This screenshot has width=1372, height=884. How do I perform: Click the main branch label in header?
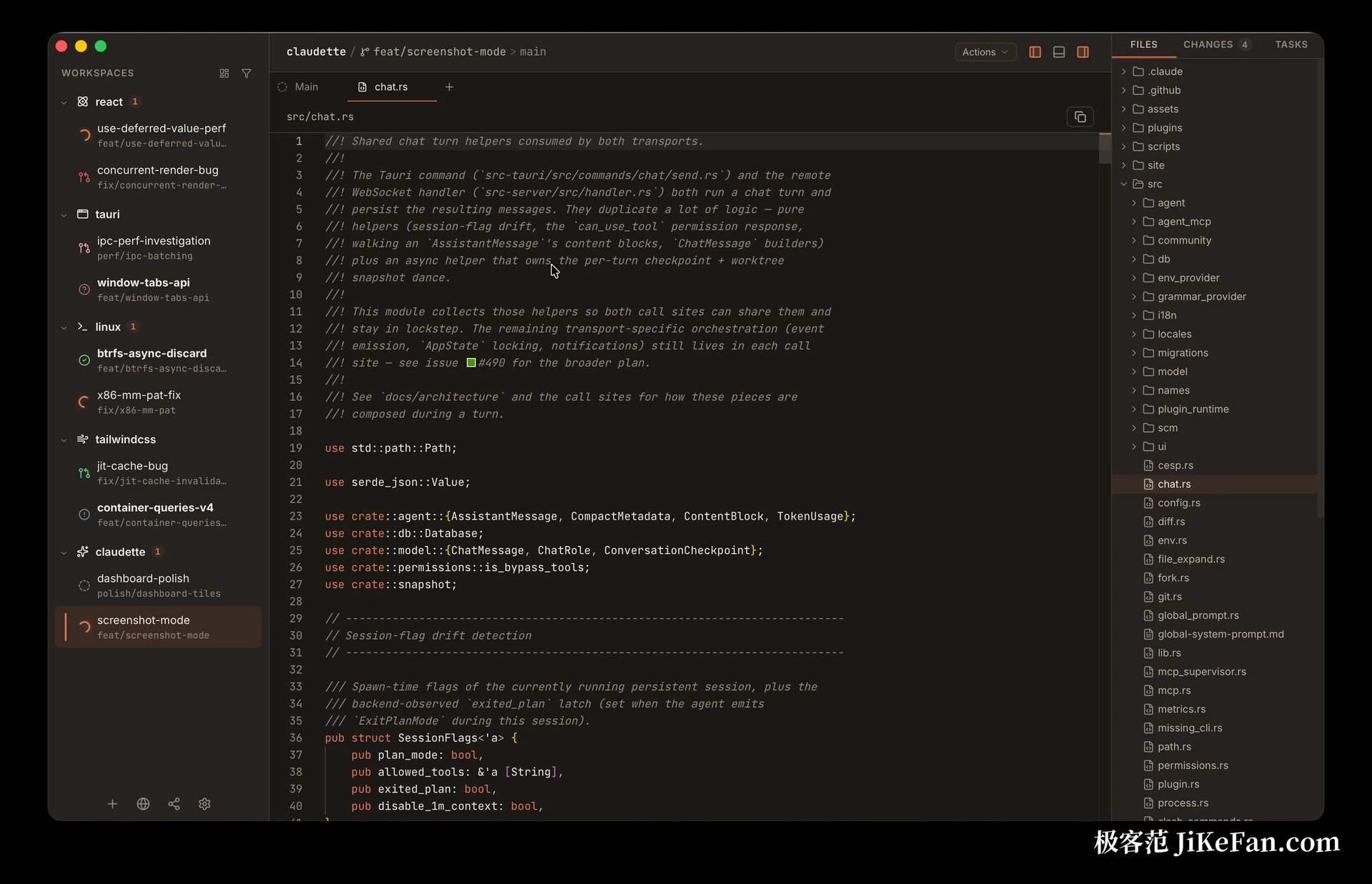tap(533, 52)
